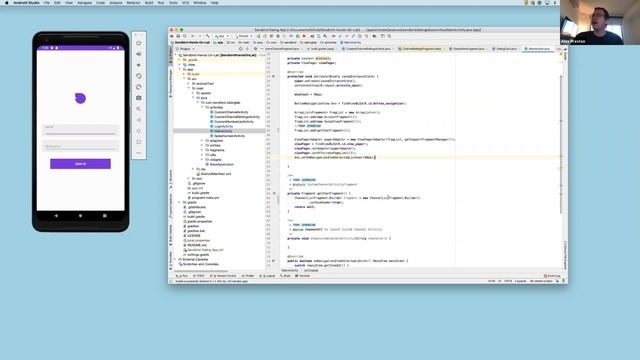Viewport: 640px width, 360px height.
Task: Tap the Android back navigation button on phone
Action: (56, 216)
